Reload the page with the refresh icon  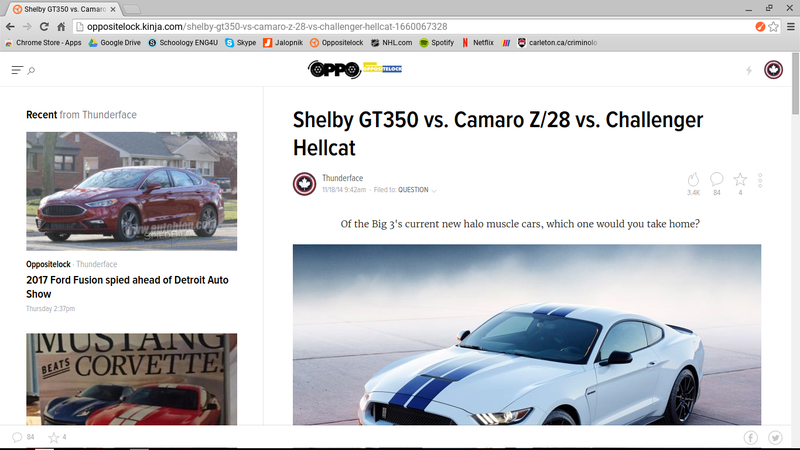44,27
